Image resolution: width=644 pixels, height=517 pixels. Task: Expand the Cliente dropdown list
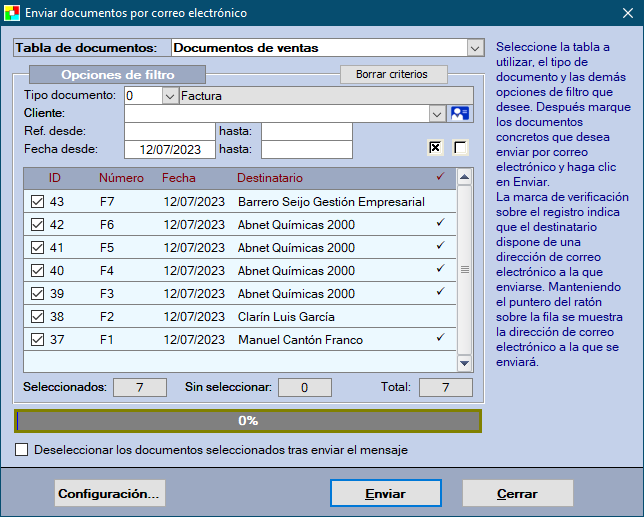tap(437, 114)
